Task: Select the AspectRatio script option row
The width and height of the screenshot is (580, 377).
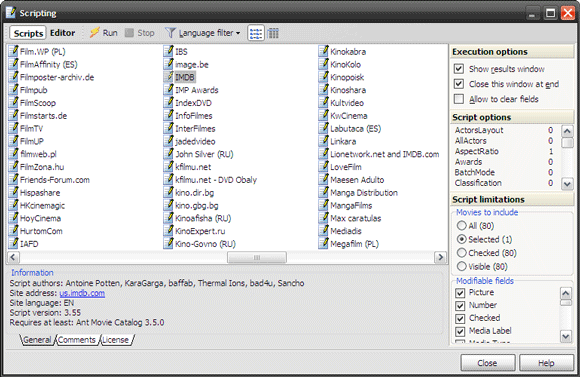Action: 504,151
